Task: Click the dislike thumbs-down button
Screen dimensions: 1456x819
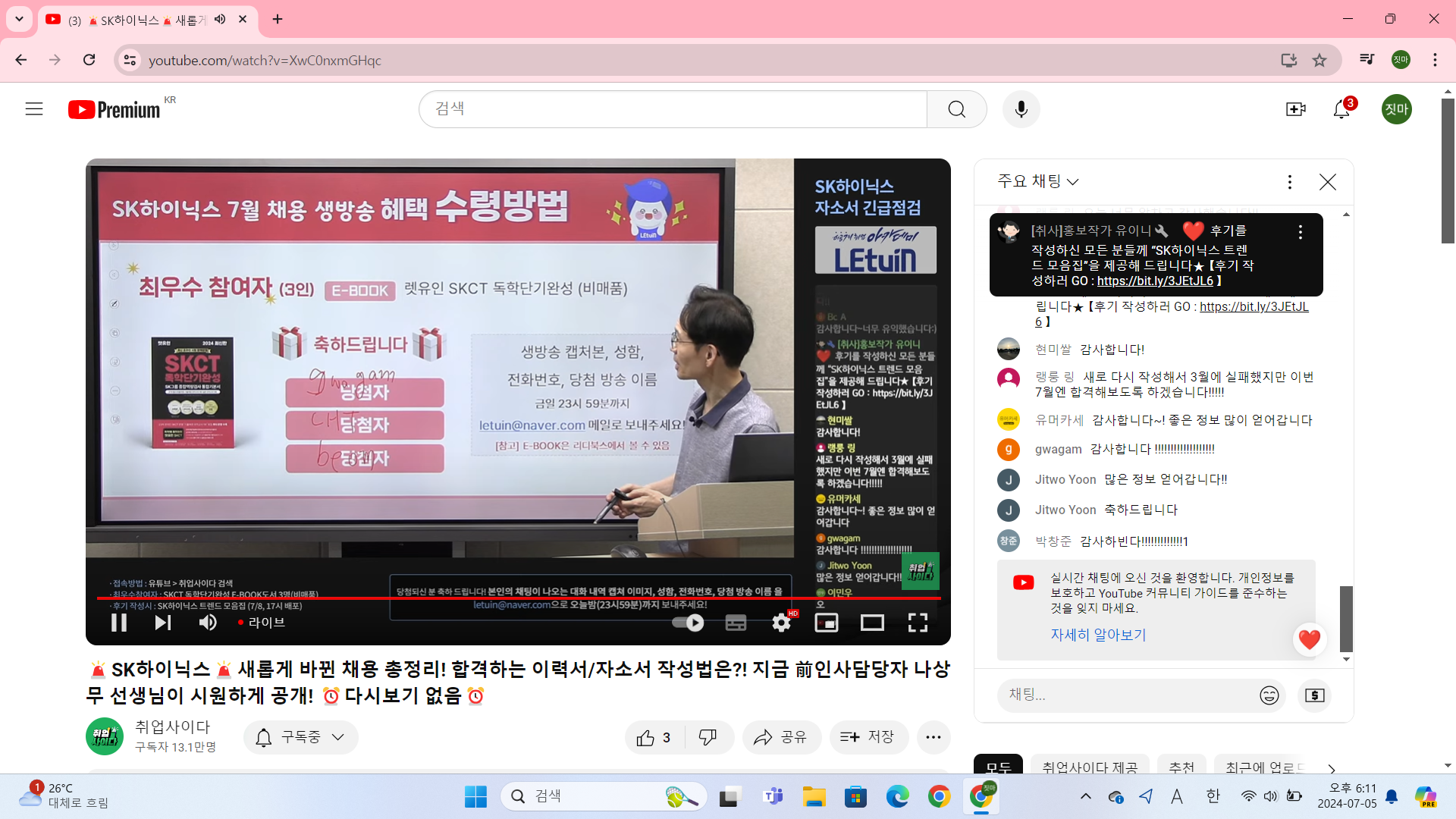Action: 708,737
